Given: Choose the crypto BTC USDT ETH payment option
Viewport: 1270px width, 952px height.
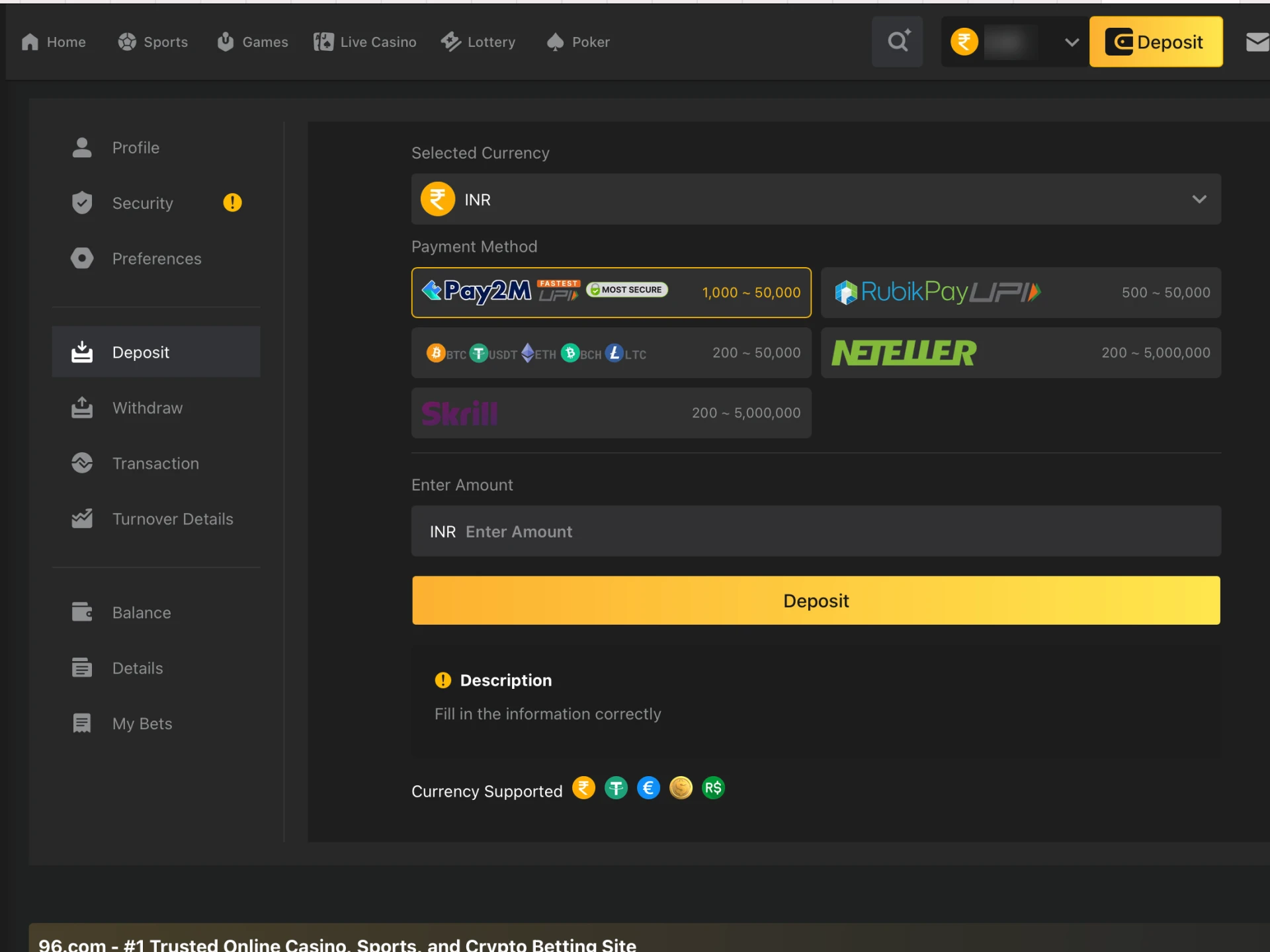Looking at the screenshot, I should pos(611,352).
